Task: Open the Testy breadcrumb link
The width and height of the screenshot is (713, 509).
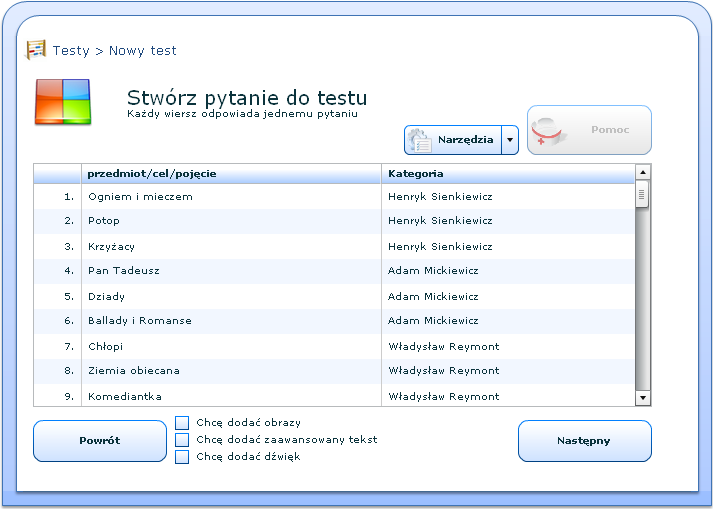Action: click(x=71, y=50)
